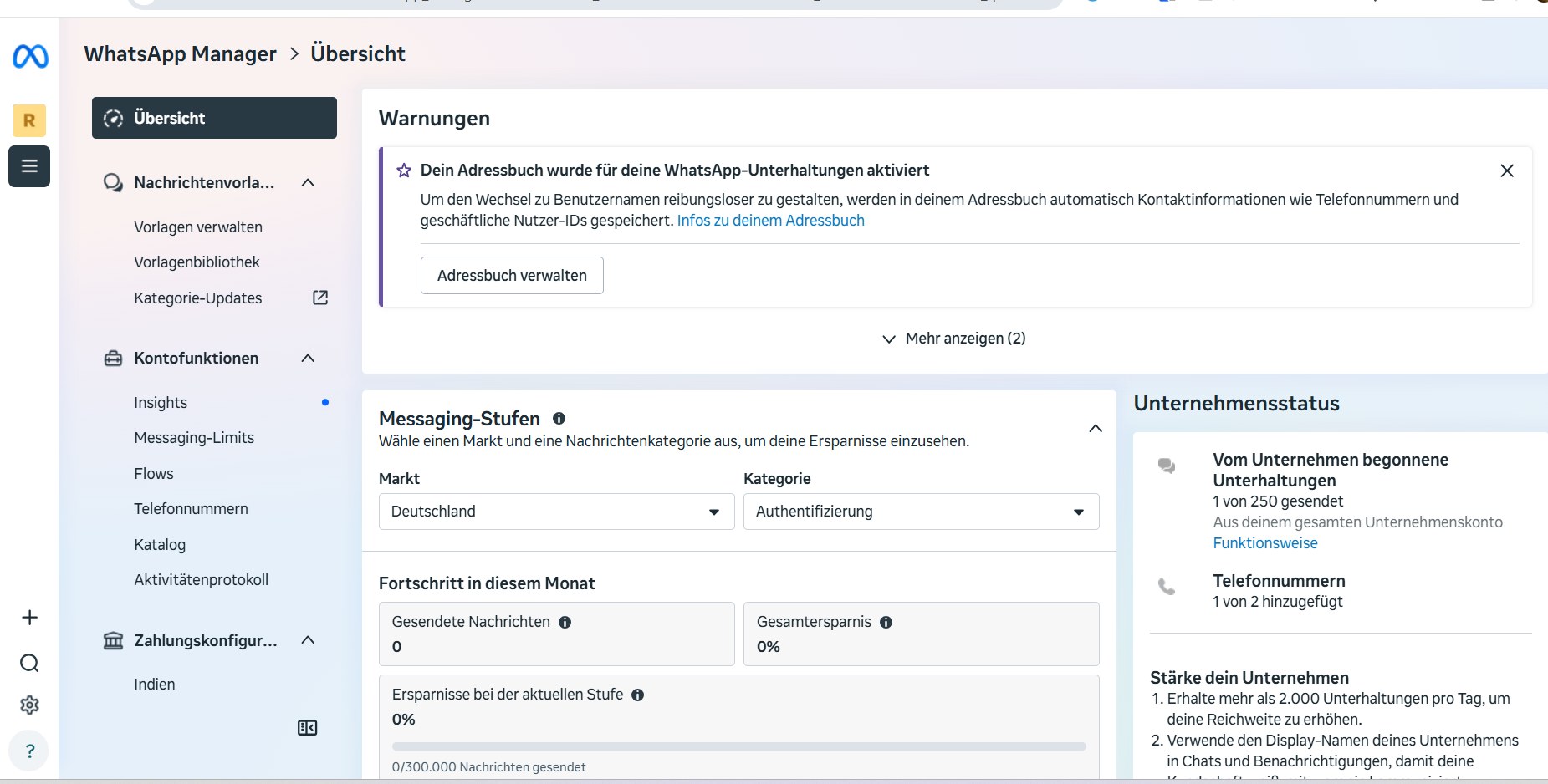Click the Unternehmensstatus heading
This screenshot has width=1548, height=784.
click(1237, 404)
